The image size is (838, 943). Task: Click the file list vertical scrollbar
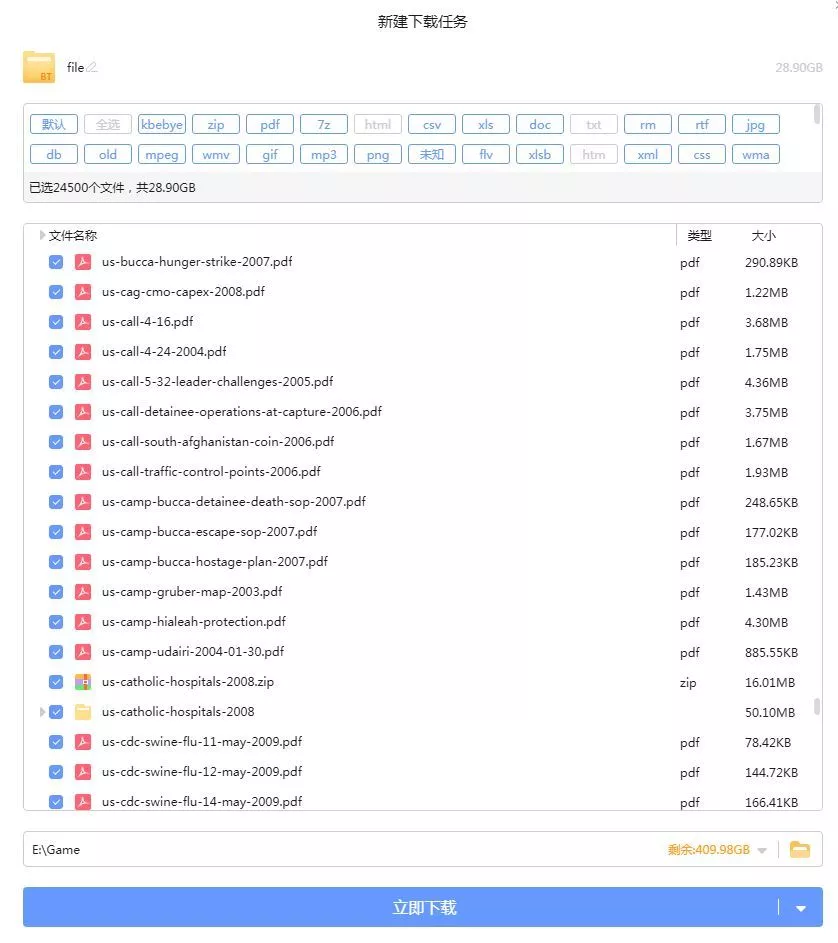pos(817,706)
